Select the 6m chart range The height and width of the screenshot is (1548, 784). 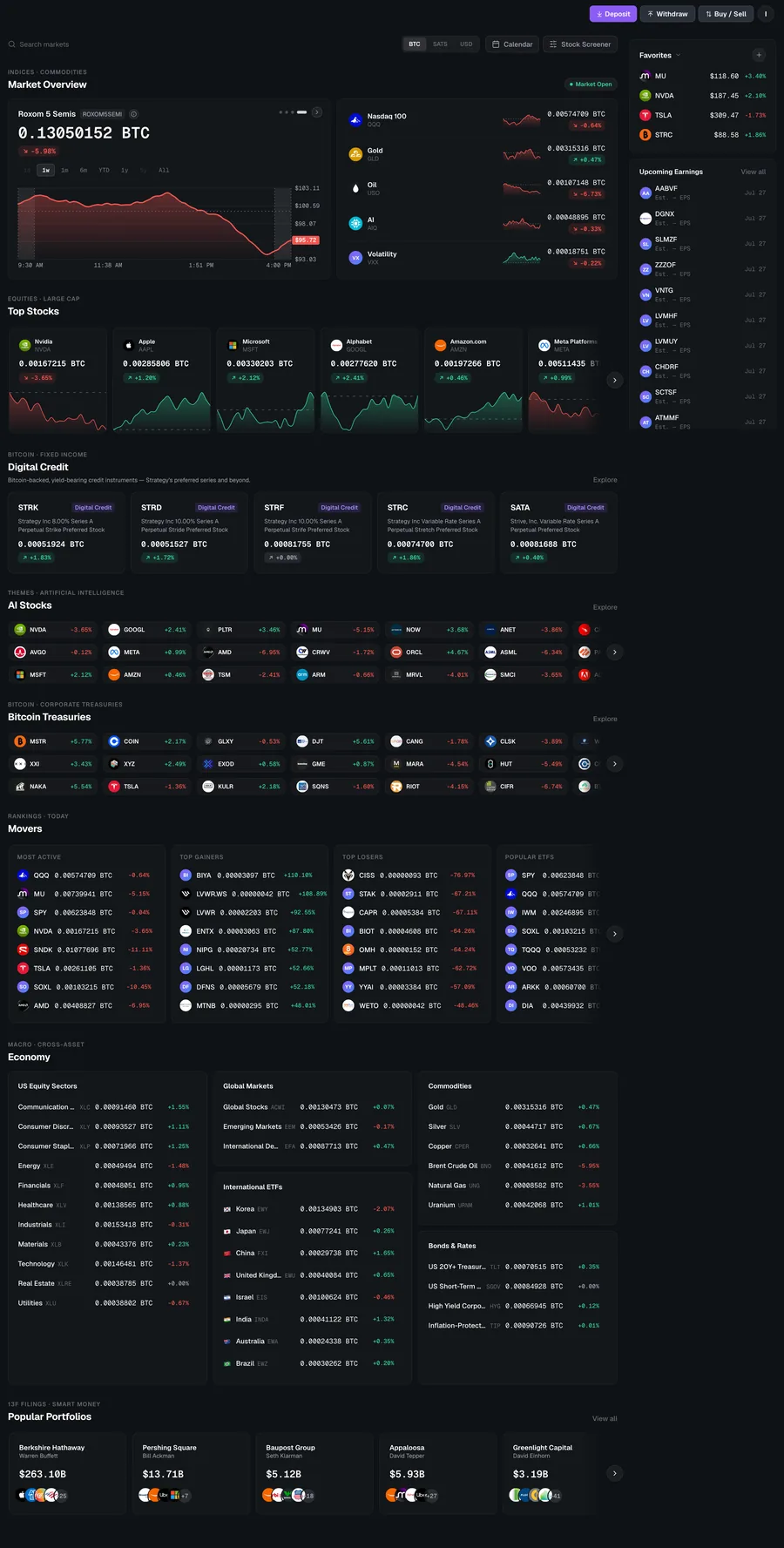coord(84,171)
